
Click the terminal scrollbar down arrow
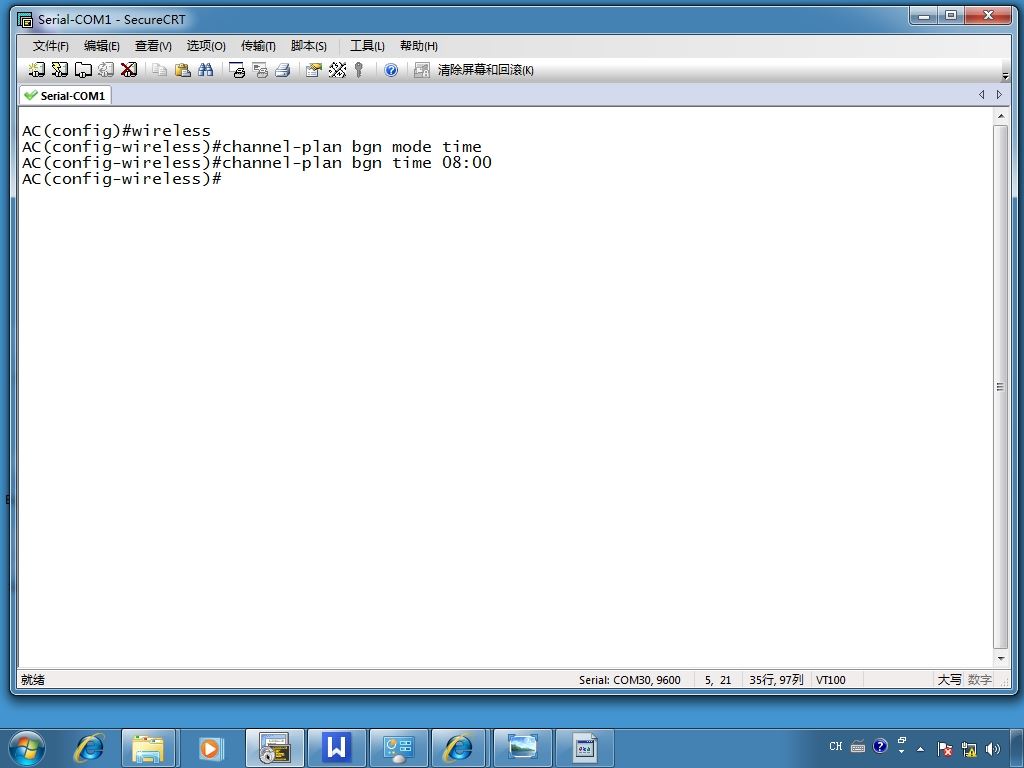pyautogui.click(x=1000, y=658)
